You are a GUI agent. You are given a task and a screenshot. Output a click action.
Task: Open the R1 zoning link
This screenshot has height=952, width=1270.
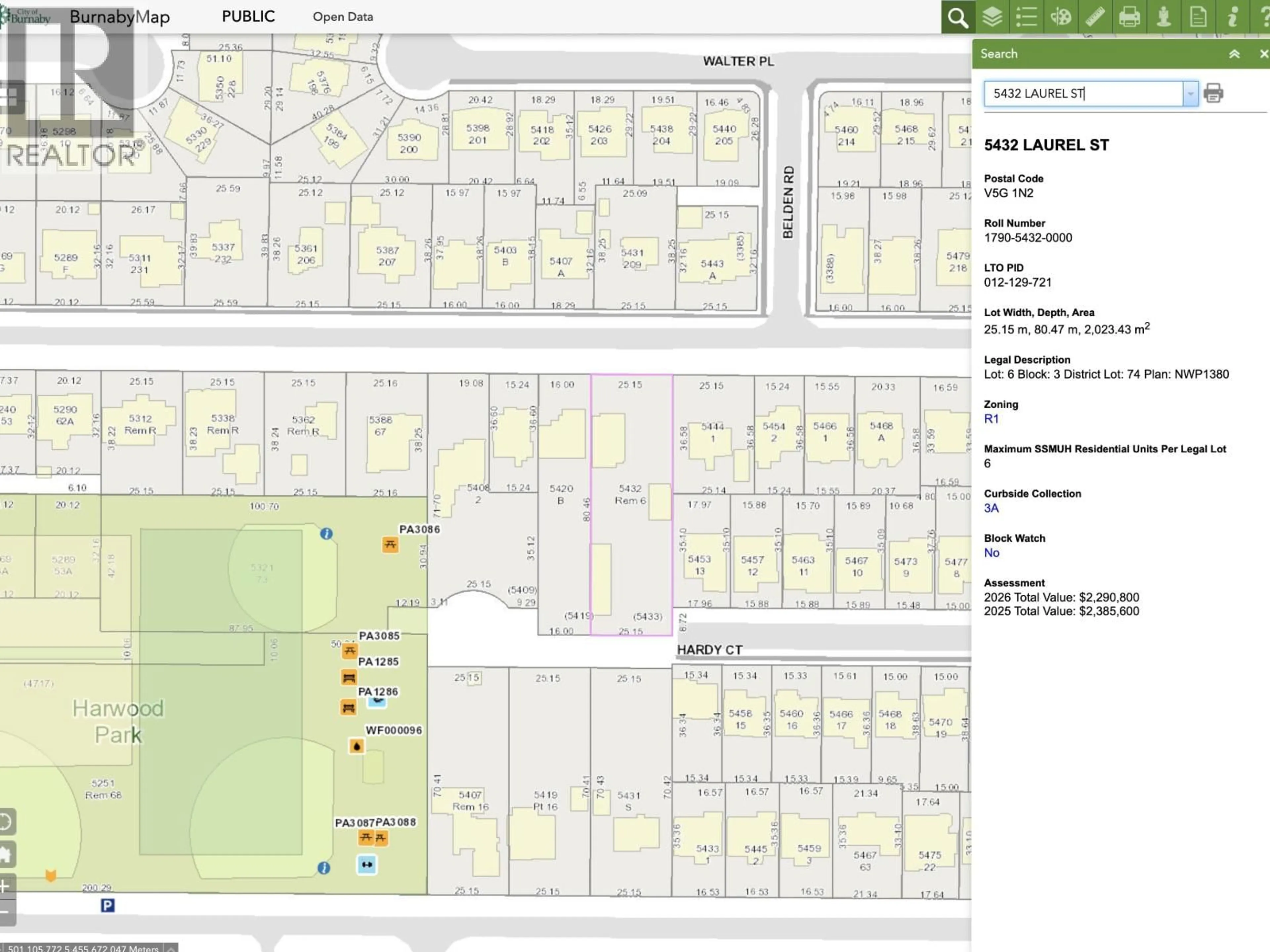tap(992, 419)
